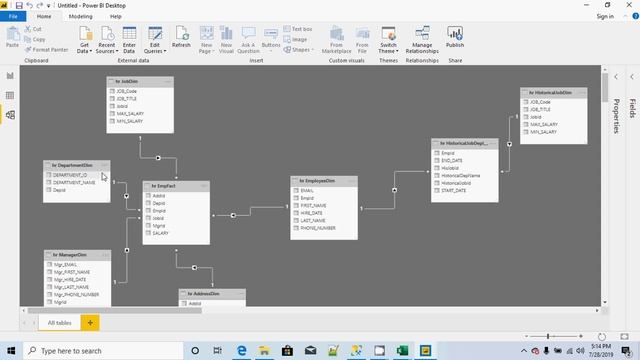Click the Fit to screen icon
The height and width of the screenshot is (360, 640).
624,337
